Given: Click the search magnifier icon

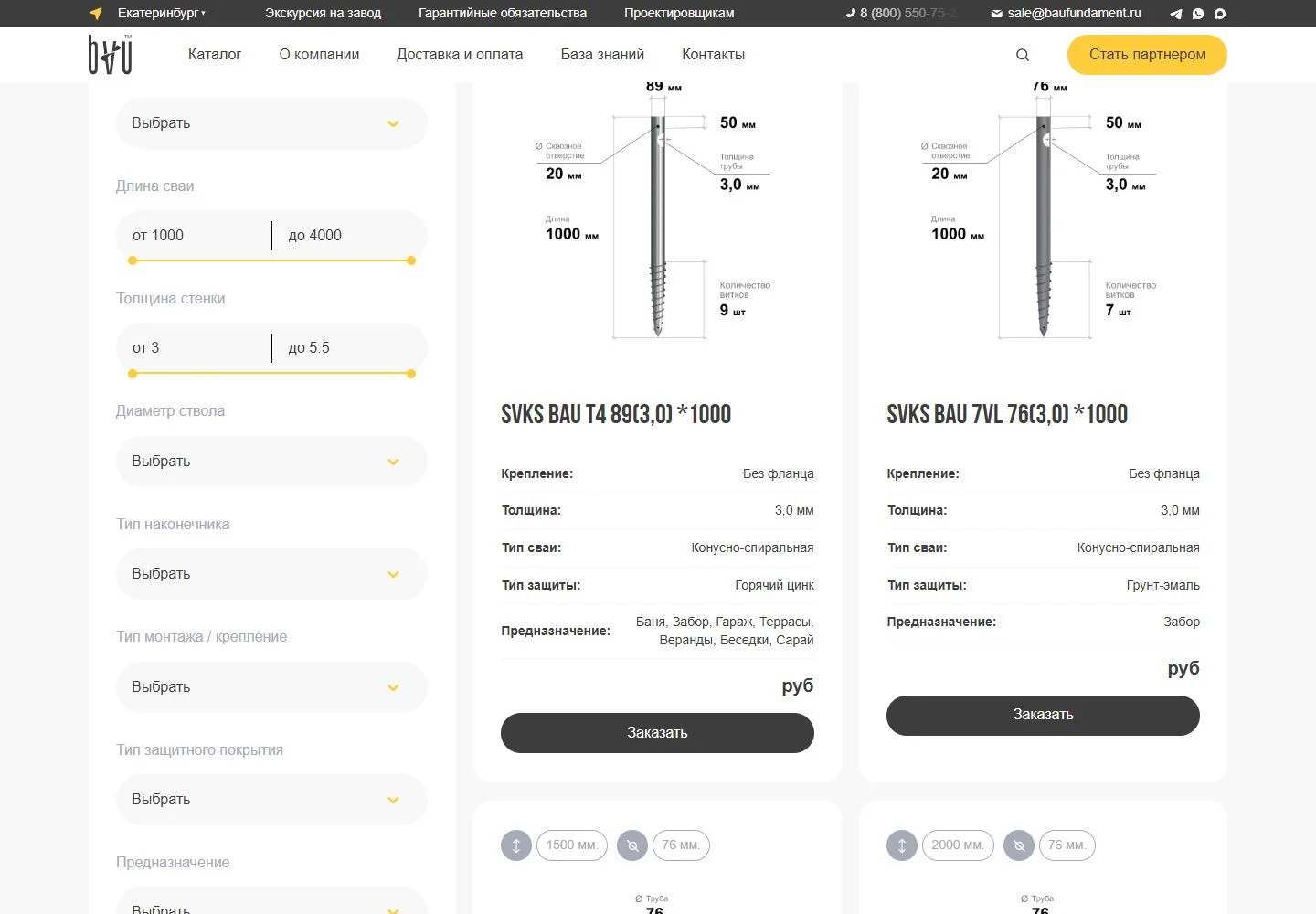Looking at the screenshot, I should tap(1023, 55).
